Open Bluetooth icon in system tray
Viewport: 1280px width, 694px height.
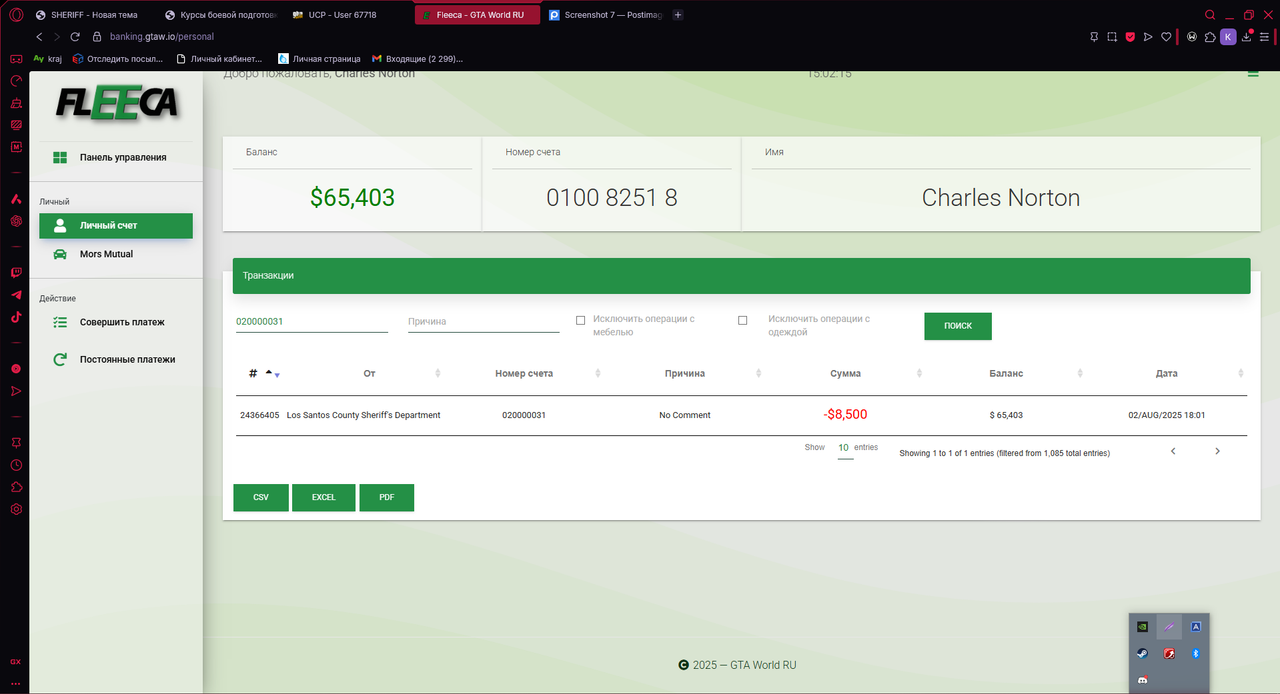click(1195, 653)
